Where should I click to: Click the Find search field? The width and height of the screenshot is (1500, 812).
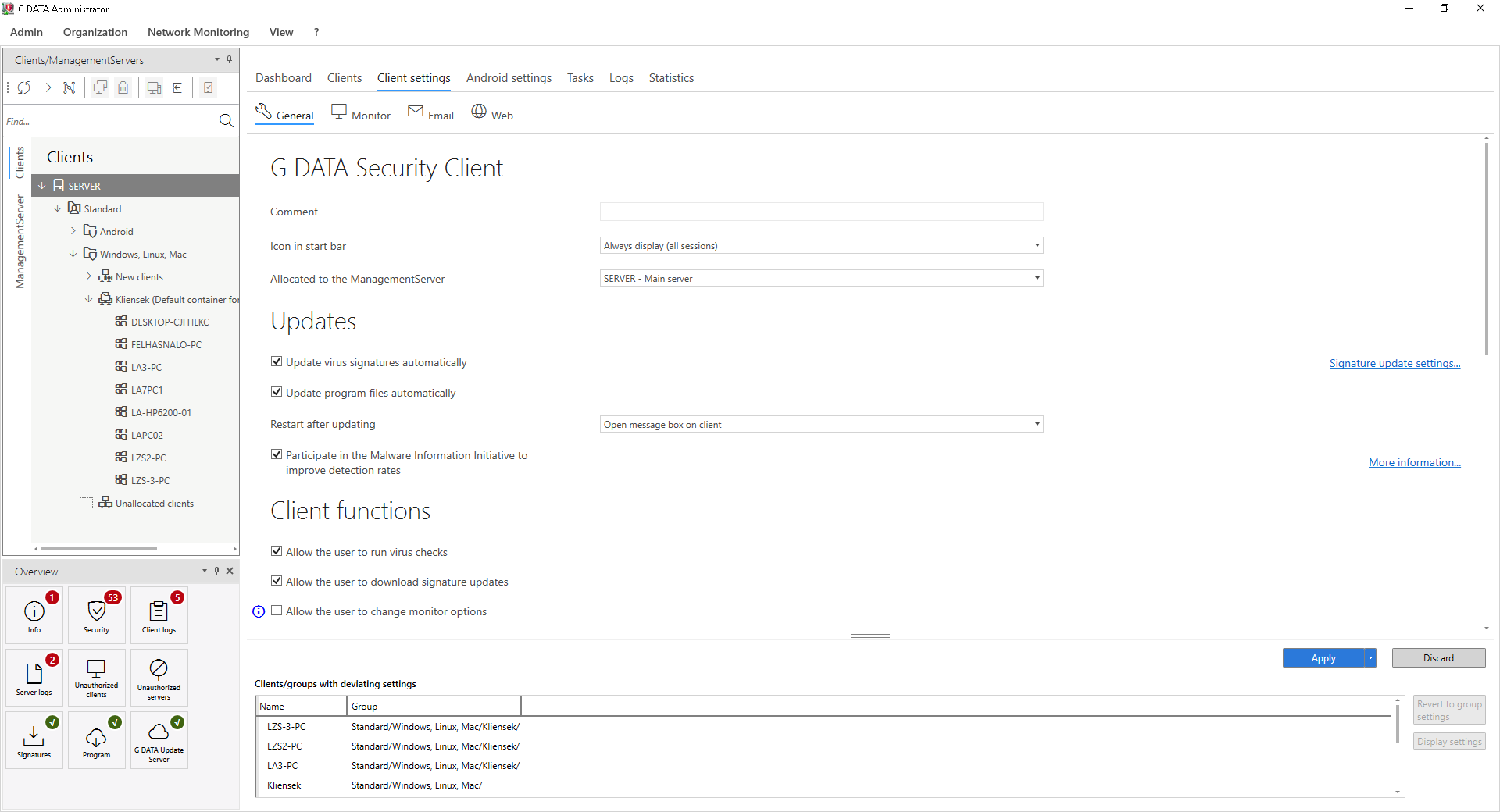[109, 121]
